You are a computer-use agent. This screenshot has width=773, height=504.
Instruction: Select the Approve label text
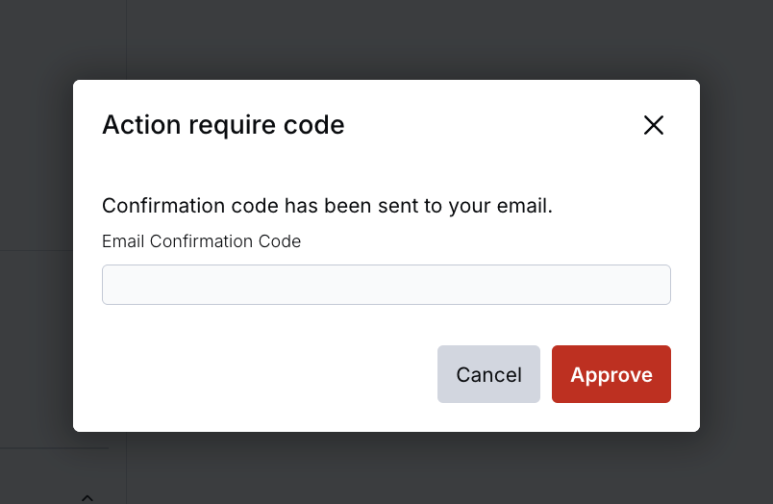(611, 375)
